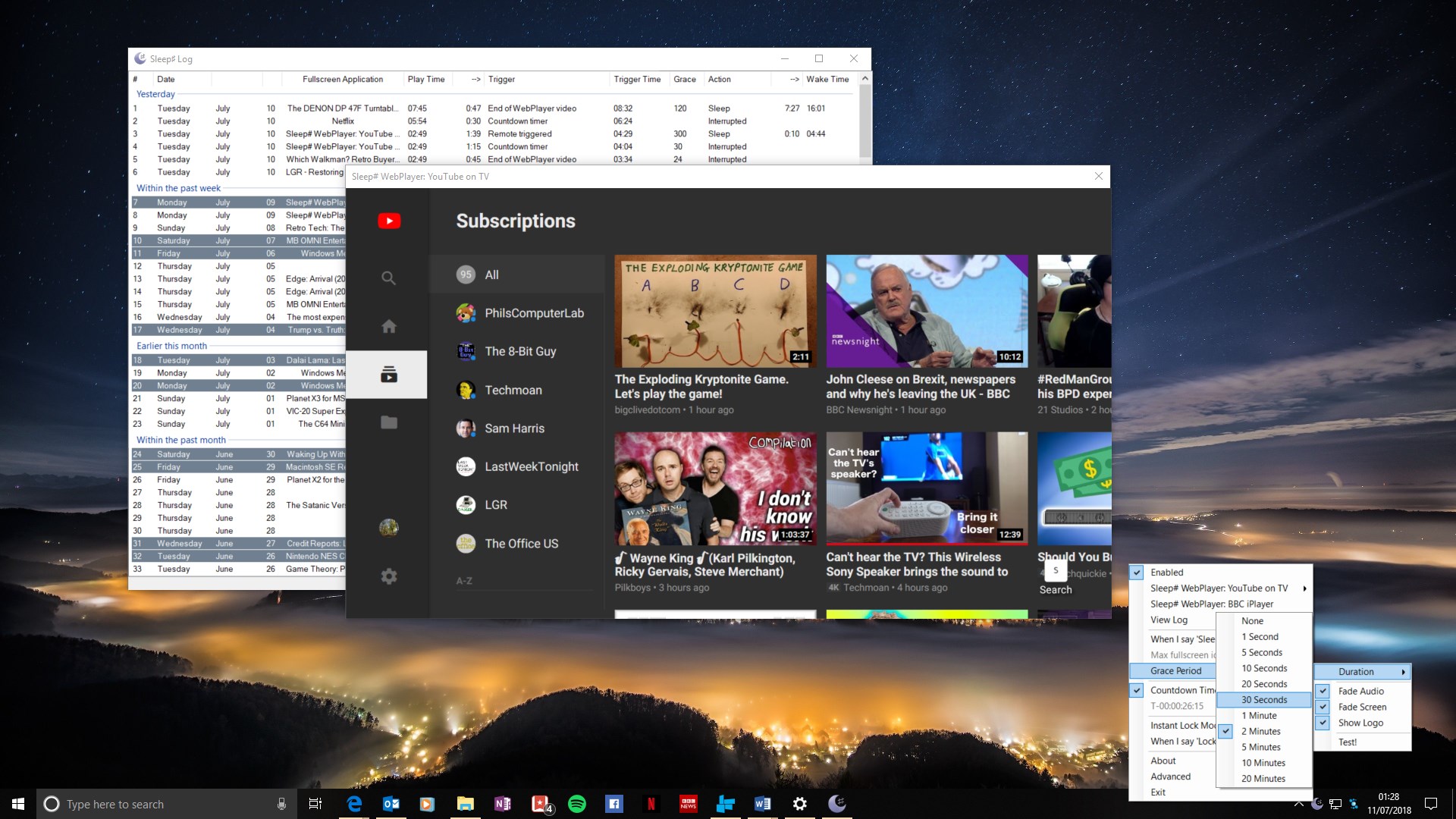The width and height of the screenshot is (1456, 819).
Task: Open YouTube TV settings gear icon
Action: click(x=388, y=576)
